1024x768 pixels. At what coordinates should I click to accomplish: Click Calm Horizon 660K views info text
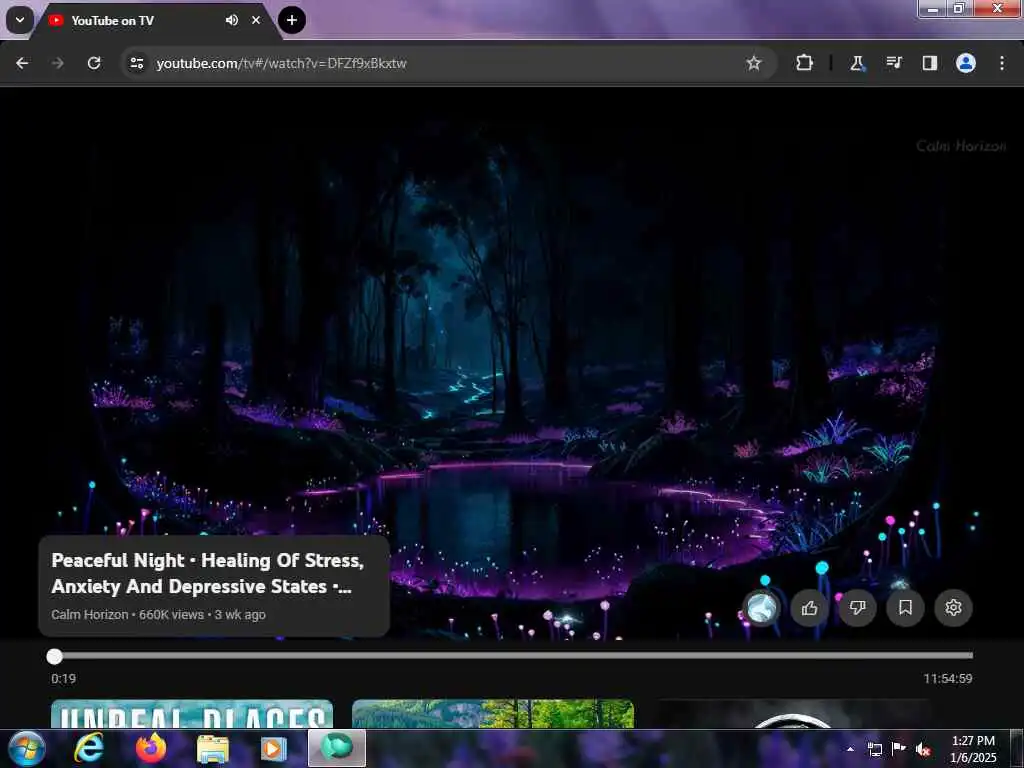coord(159,615)
